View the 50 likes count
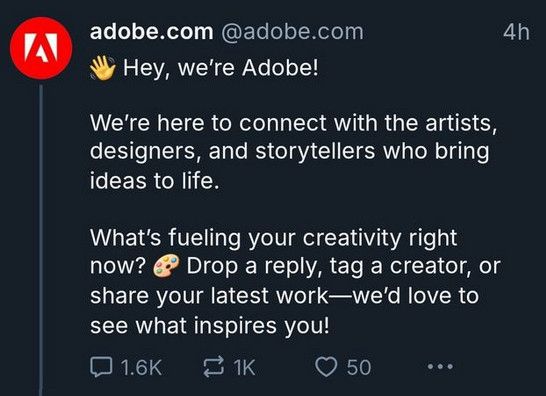The height and width of the screenshot is (396, 546). coord(359,367)
